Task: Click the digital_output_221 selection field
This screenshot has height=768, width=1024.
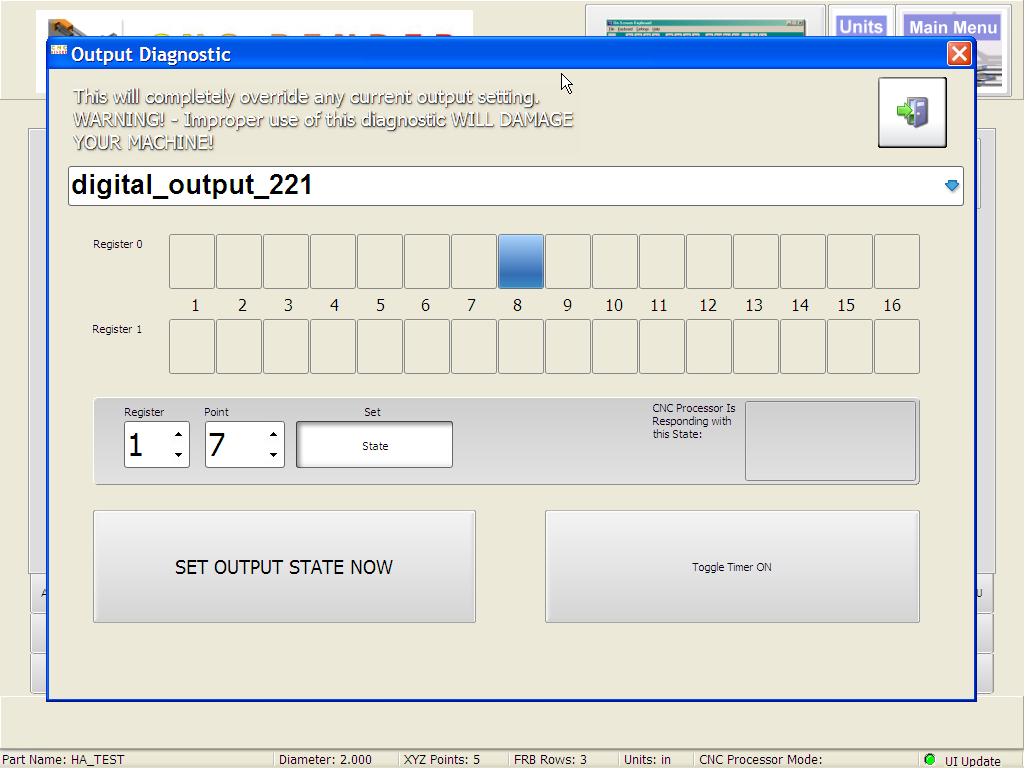Action: coord(500,186)
